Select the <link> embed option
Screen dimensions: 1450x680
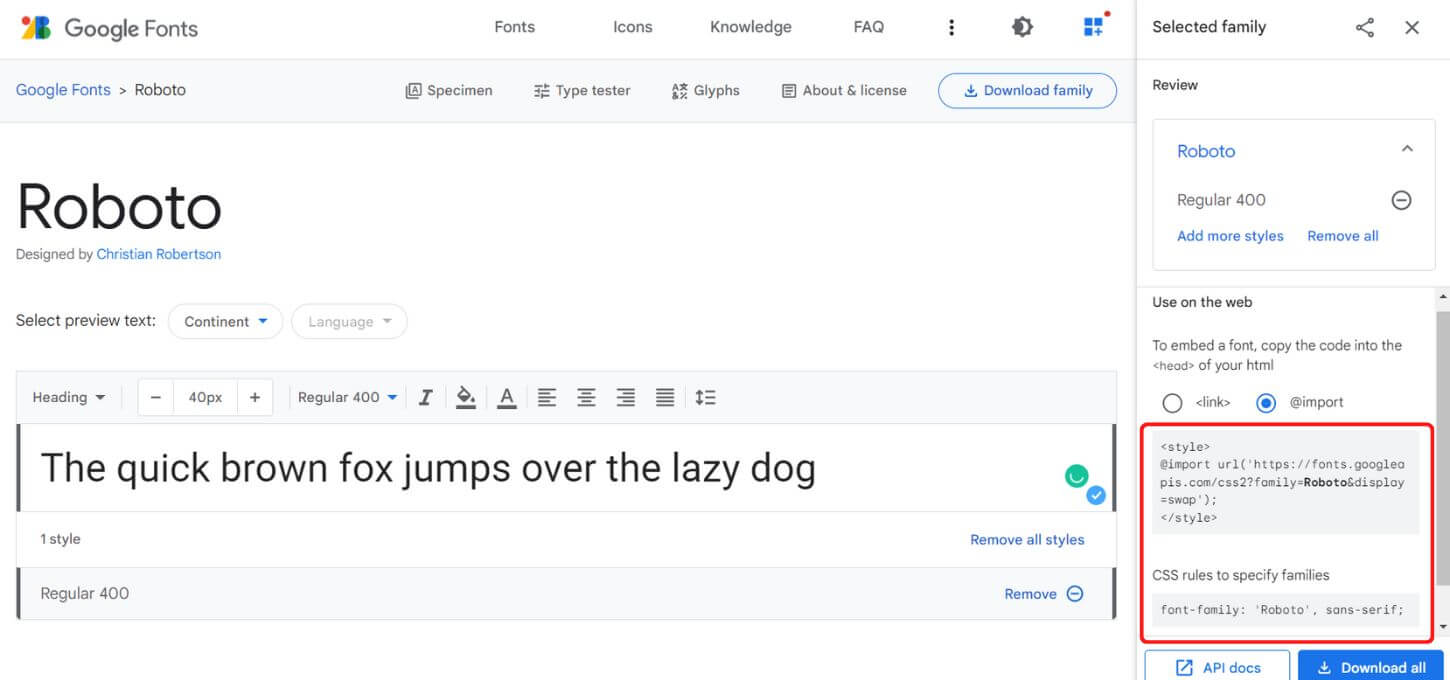tap(1172, 402)
